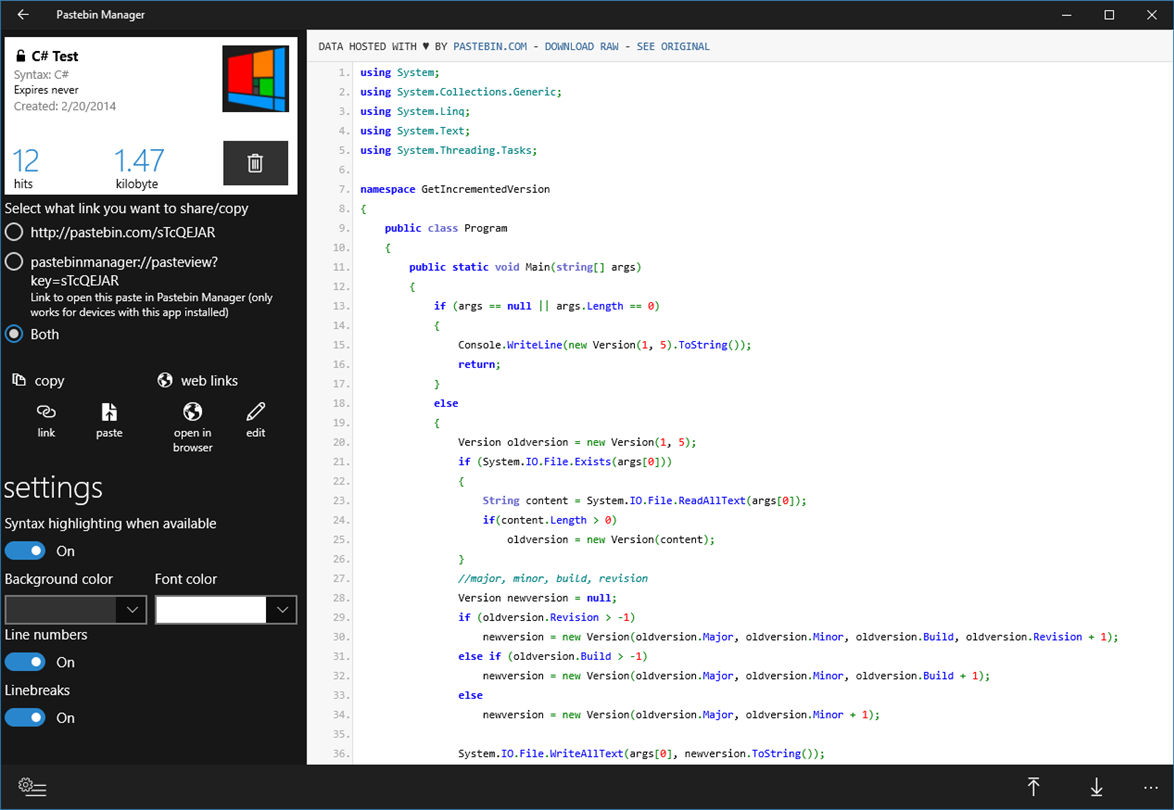Jump to top with up arrow
The width and height of the screenshot is (1174, 810).
click(1033, 787)
